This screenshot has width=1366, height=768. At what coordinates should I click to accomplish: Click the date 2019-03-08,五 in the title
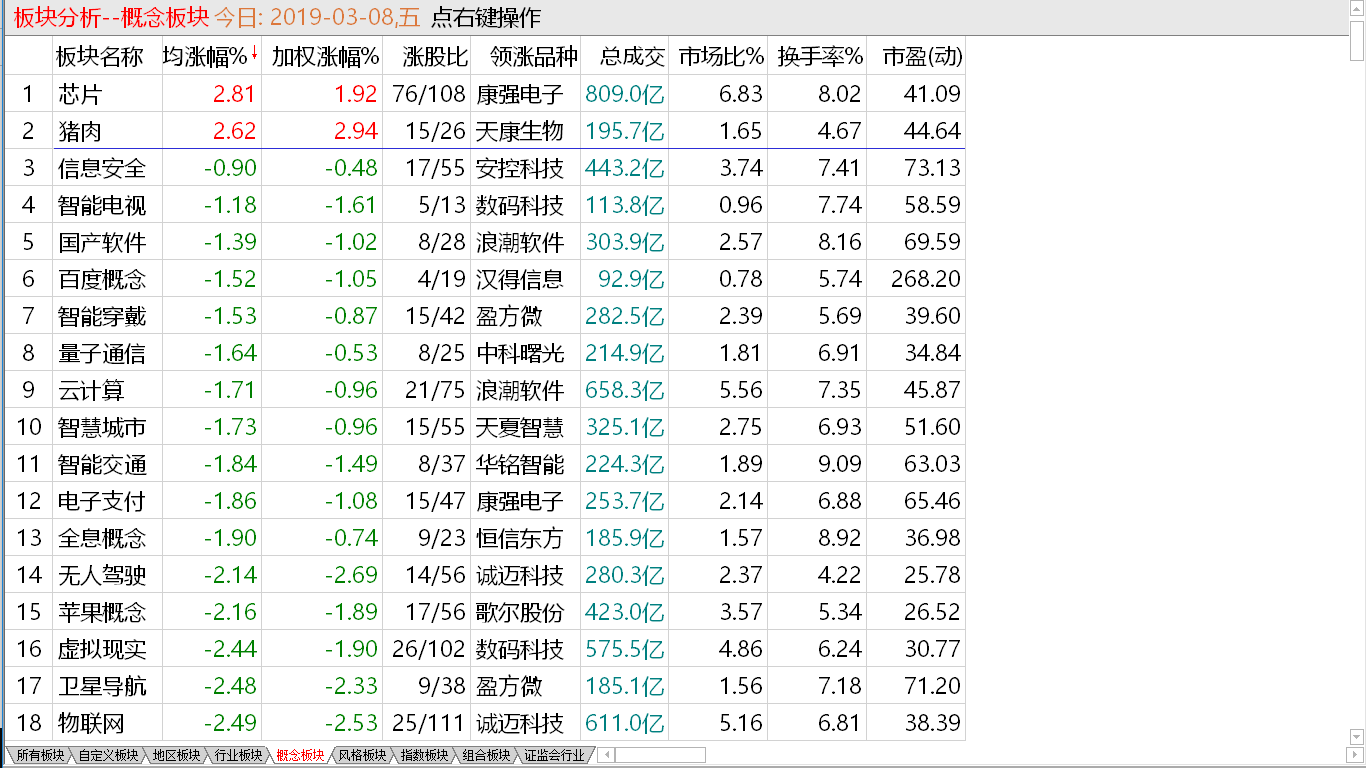346,17
